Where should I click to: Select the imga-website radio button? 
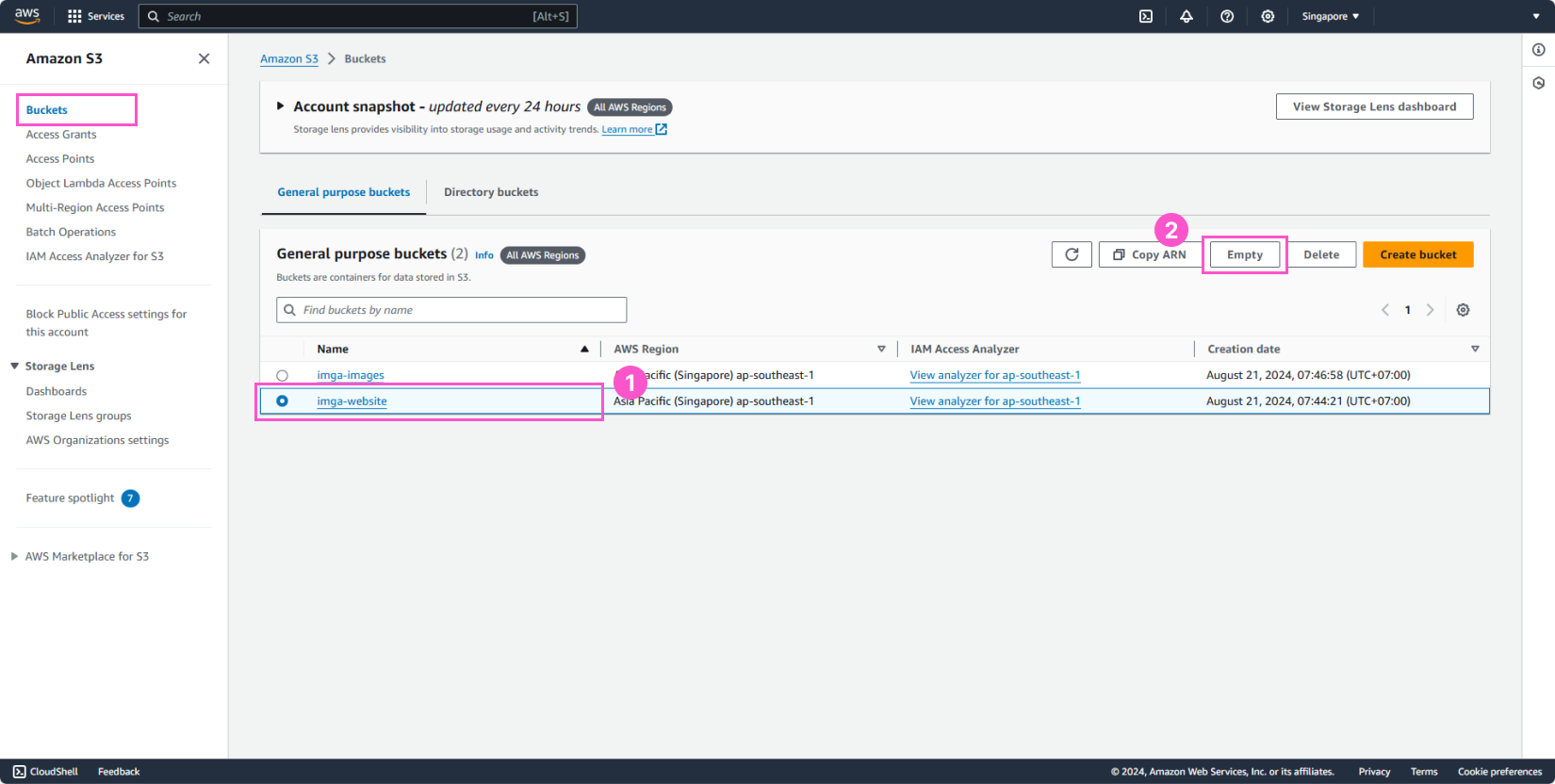[282, 400]
